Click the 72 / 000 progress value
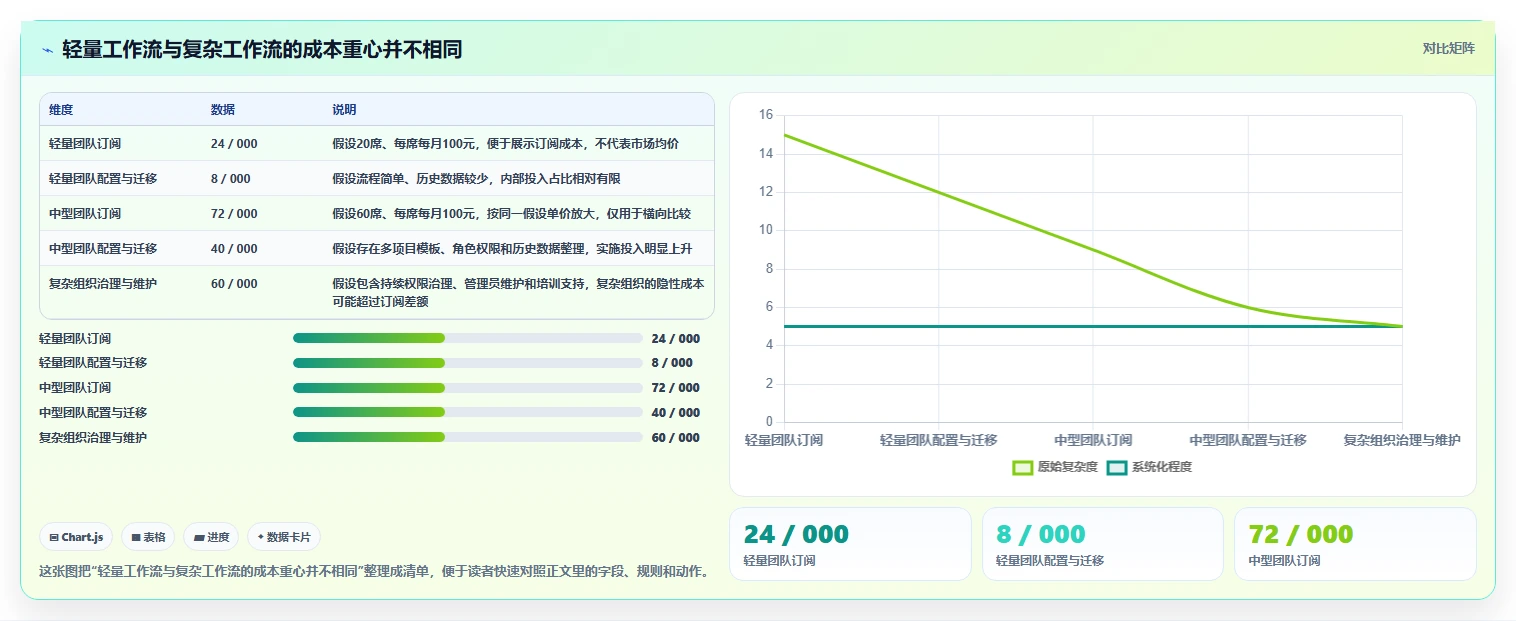Image resolution: width=1516 pixels, height=621 pixels. 675,388
